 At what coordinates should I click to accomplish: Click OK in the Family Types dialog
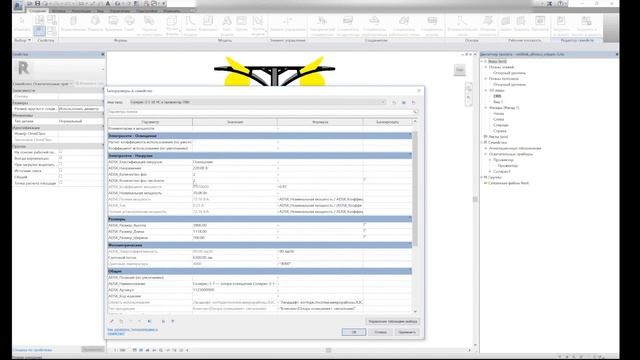pos(354,332)
